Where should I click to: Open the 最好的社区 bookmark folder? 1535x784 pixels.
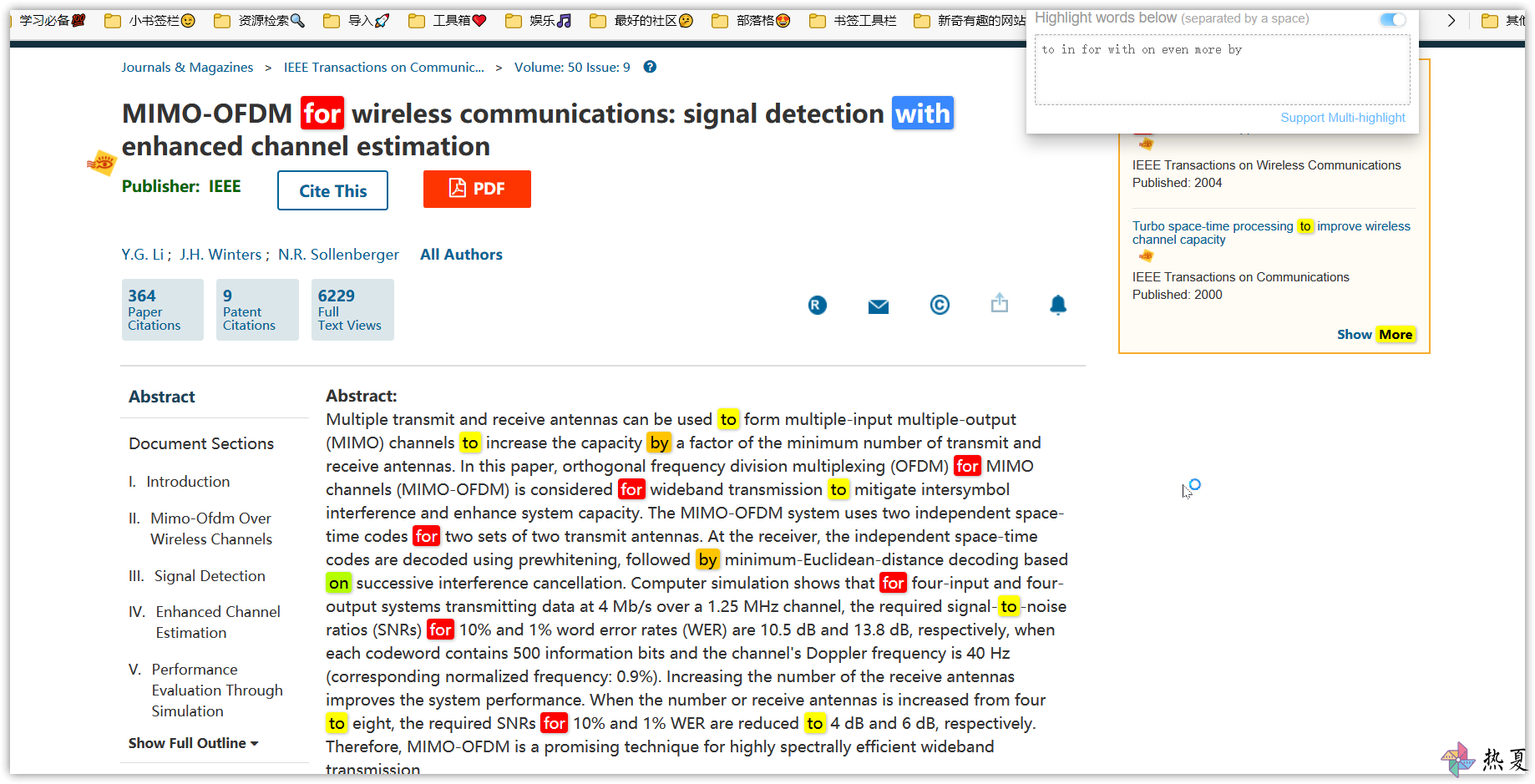tap(641, 20)
